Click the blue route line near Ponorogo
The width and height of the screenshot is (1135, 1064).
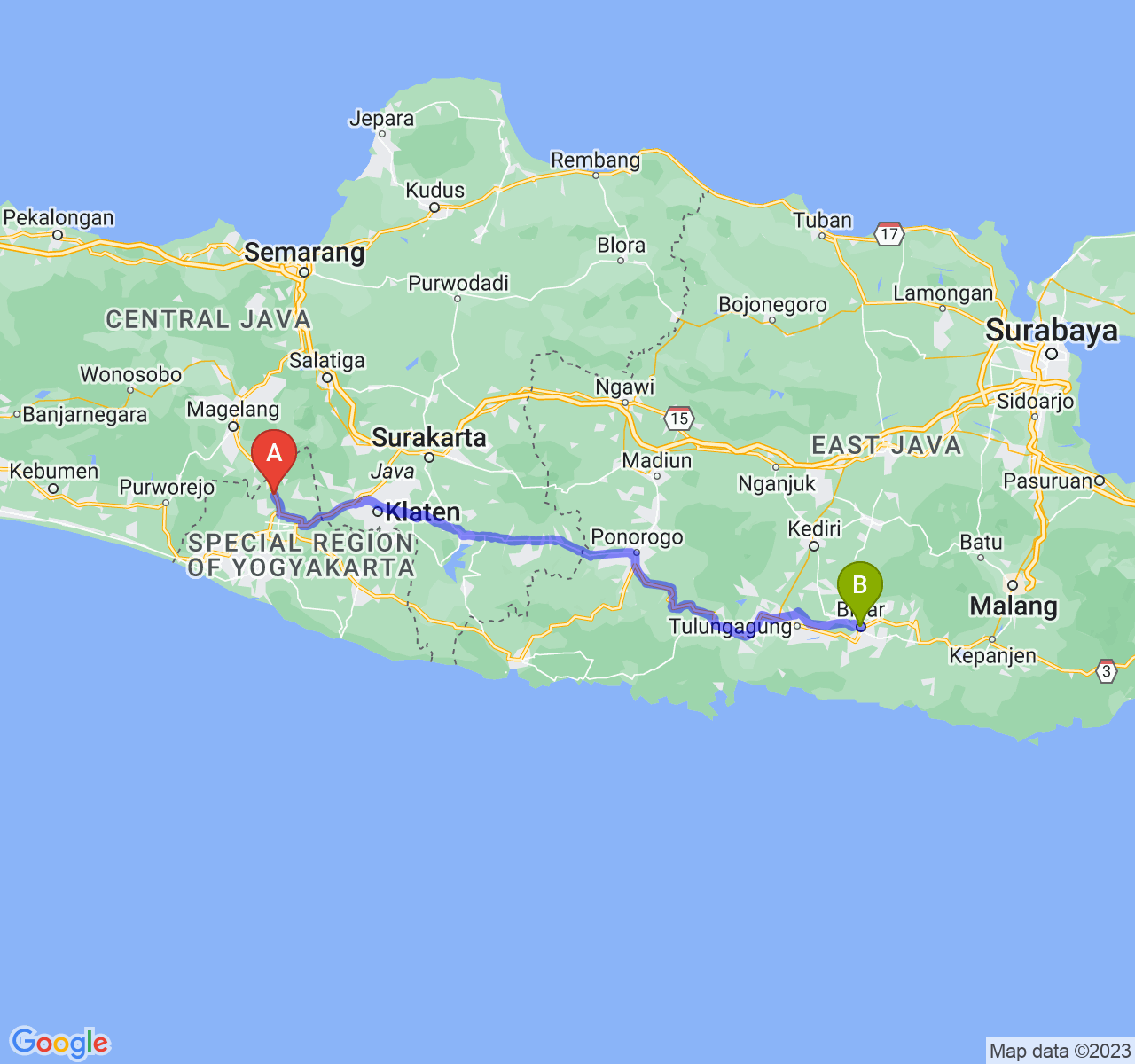click(612, 553)
